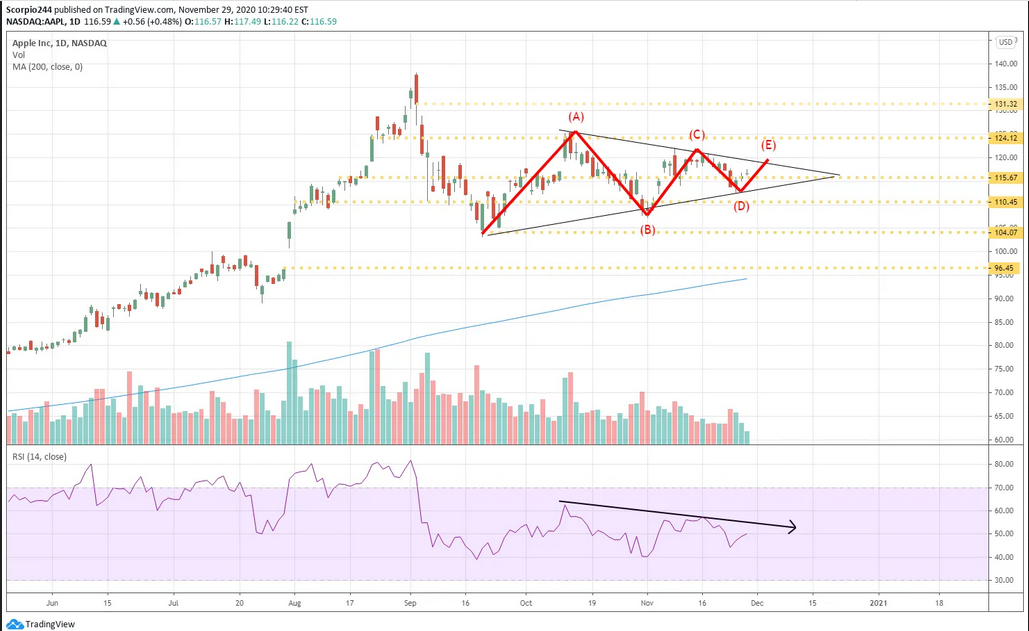Click the TradingView logo at bottom left
Image resolution: width=1029 pixels, height=631 pixels.
[x=41, y=624]
